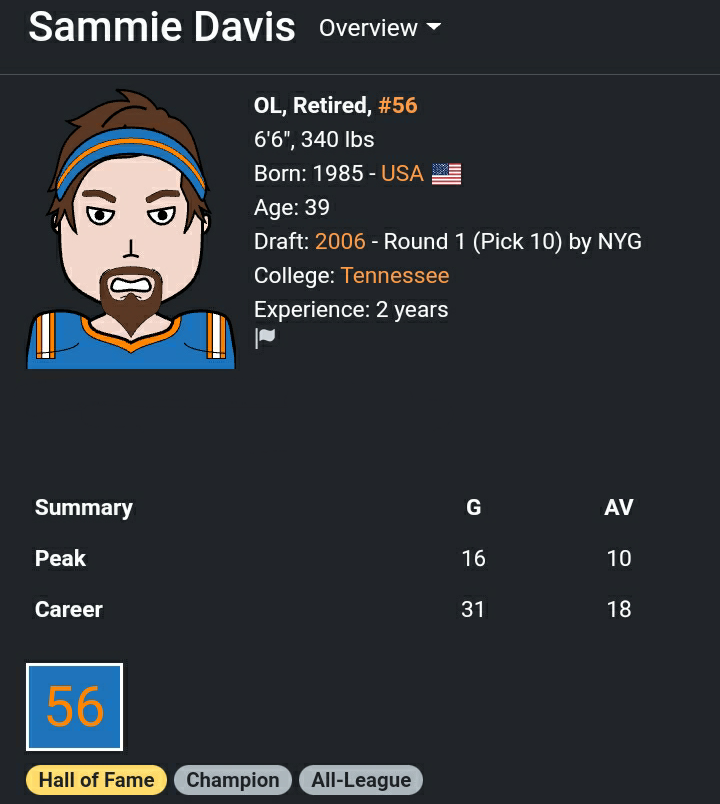Screen dimensions: 720x804
Task: Select the Peak row label
Action: 61,559
